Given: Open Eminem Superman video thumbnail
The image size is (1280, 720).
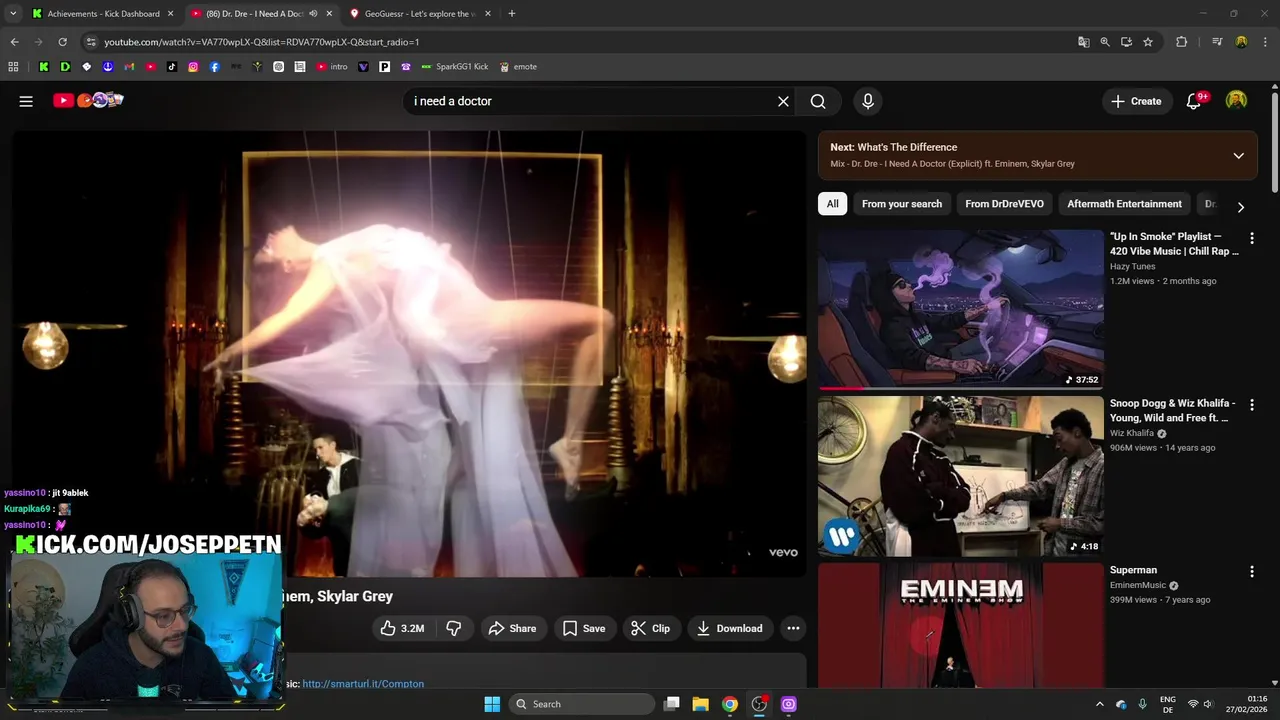Looking at the screenshot, I should pos(961,625).
